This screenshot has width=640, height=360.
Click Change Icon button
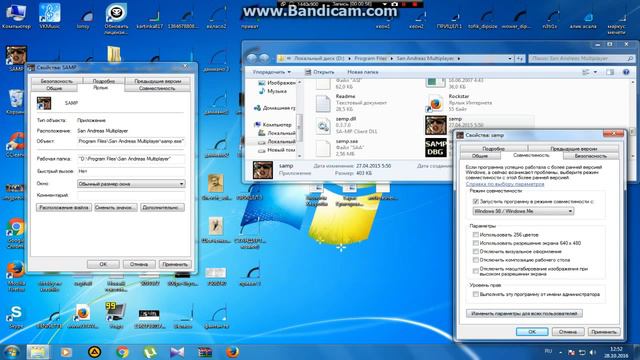tap(116, 207)
